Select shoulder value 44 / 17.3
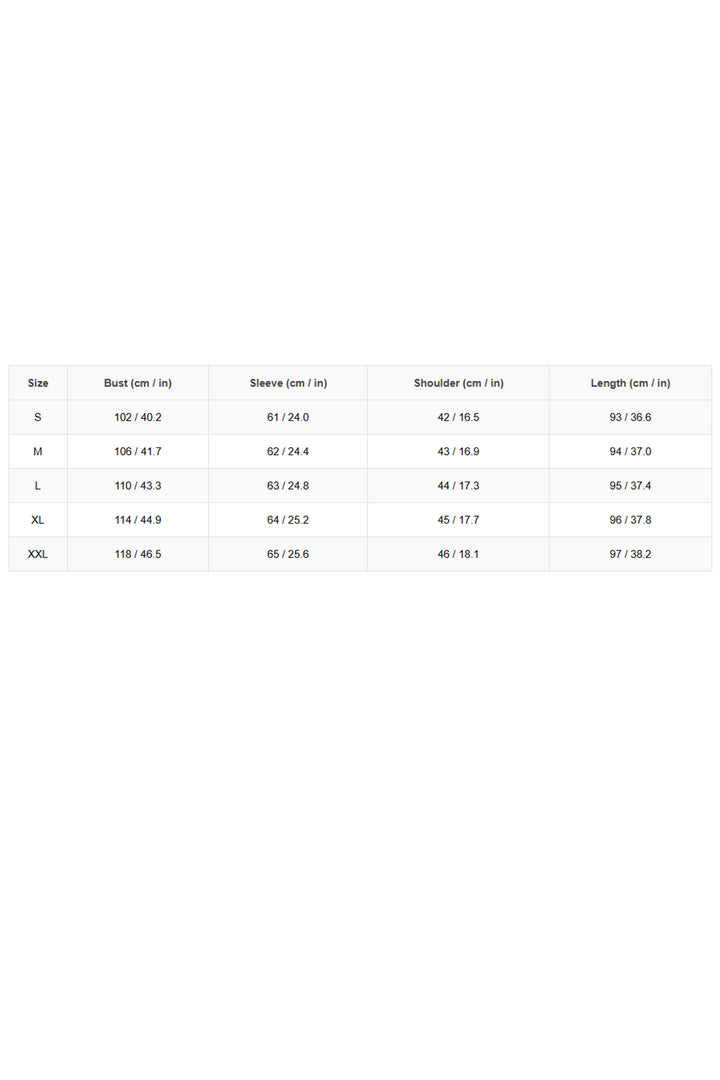This screenshot has width=720, height=1080. pyautogui.click(x=458, y=486)
